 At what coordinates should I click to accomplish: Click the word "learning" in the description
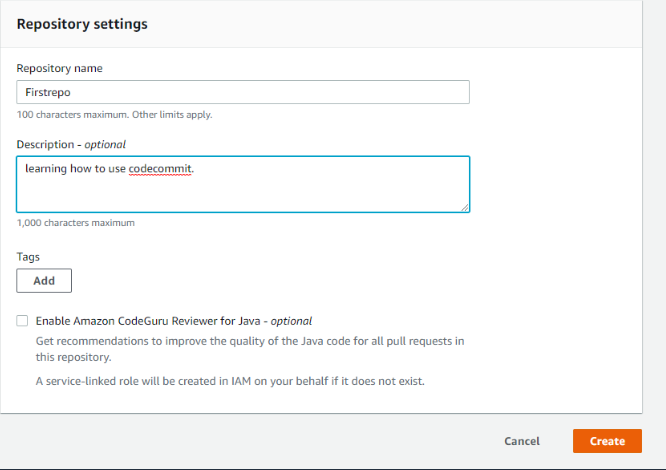pyautogui.click(x=46, y=169)
